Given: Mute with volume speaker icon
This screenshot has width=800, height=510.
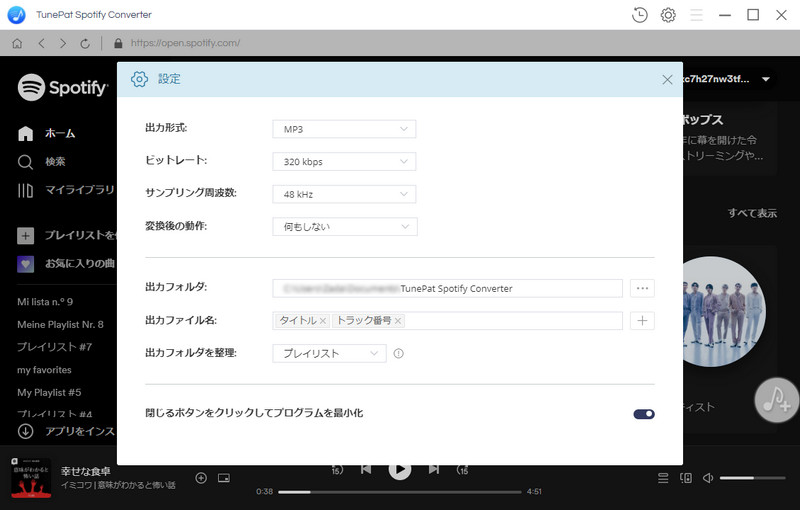Looking at the screenshot, I should click(x=708, y=478).
